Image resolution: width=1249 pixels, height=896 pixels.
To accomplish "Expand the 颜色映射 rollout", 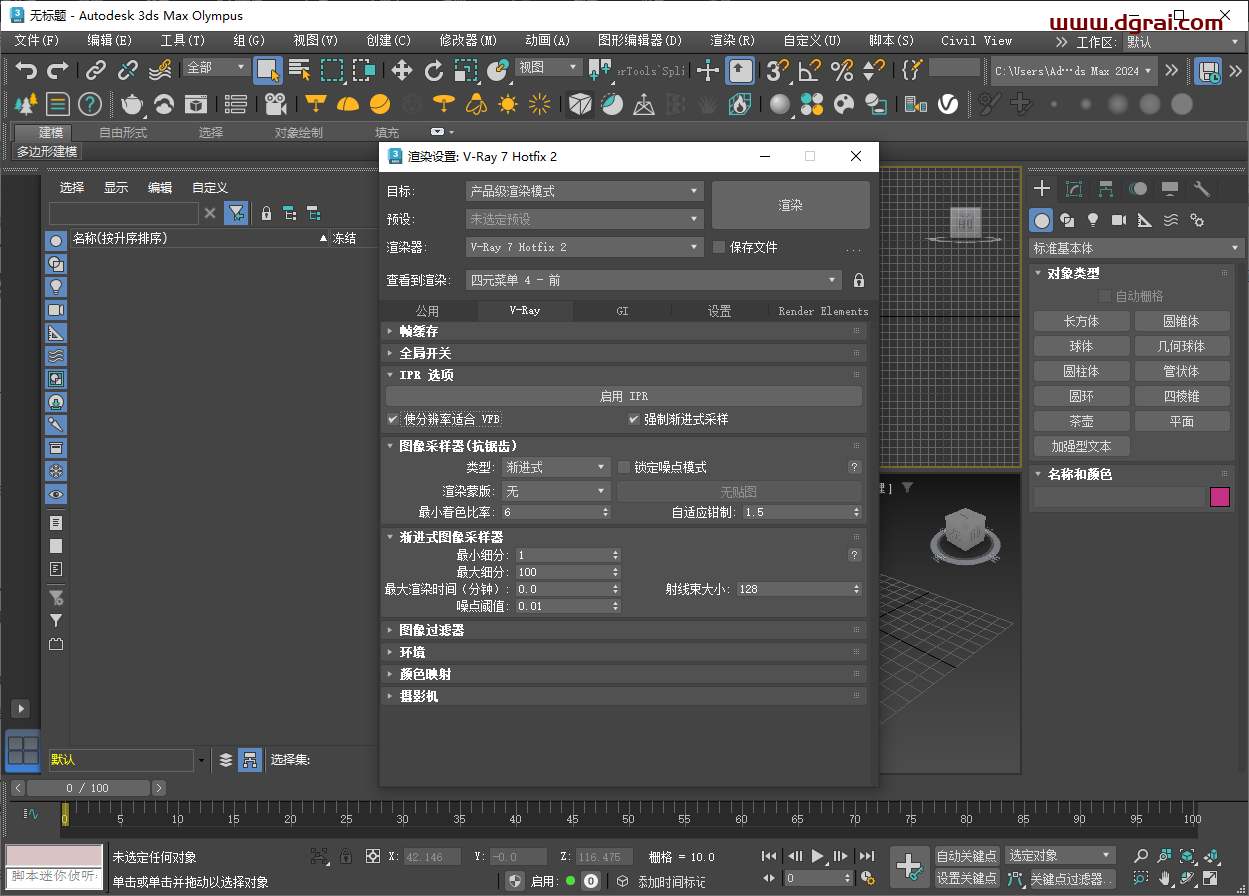I will pos(624,674).
